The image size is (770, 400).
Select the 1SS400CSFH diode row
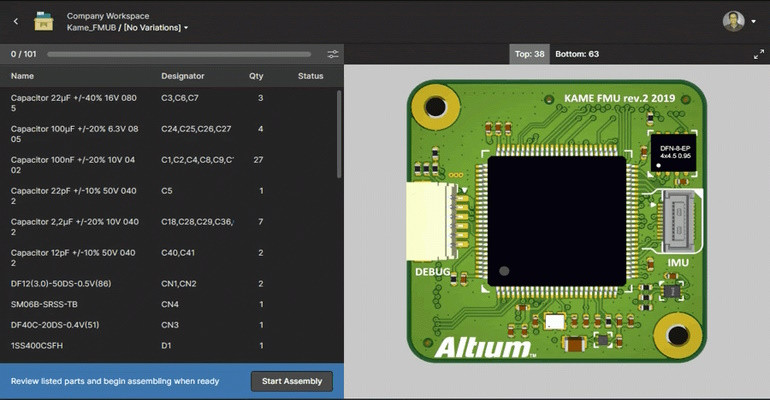pos(168,346)
